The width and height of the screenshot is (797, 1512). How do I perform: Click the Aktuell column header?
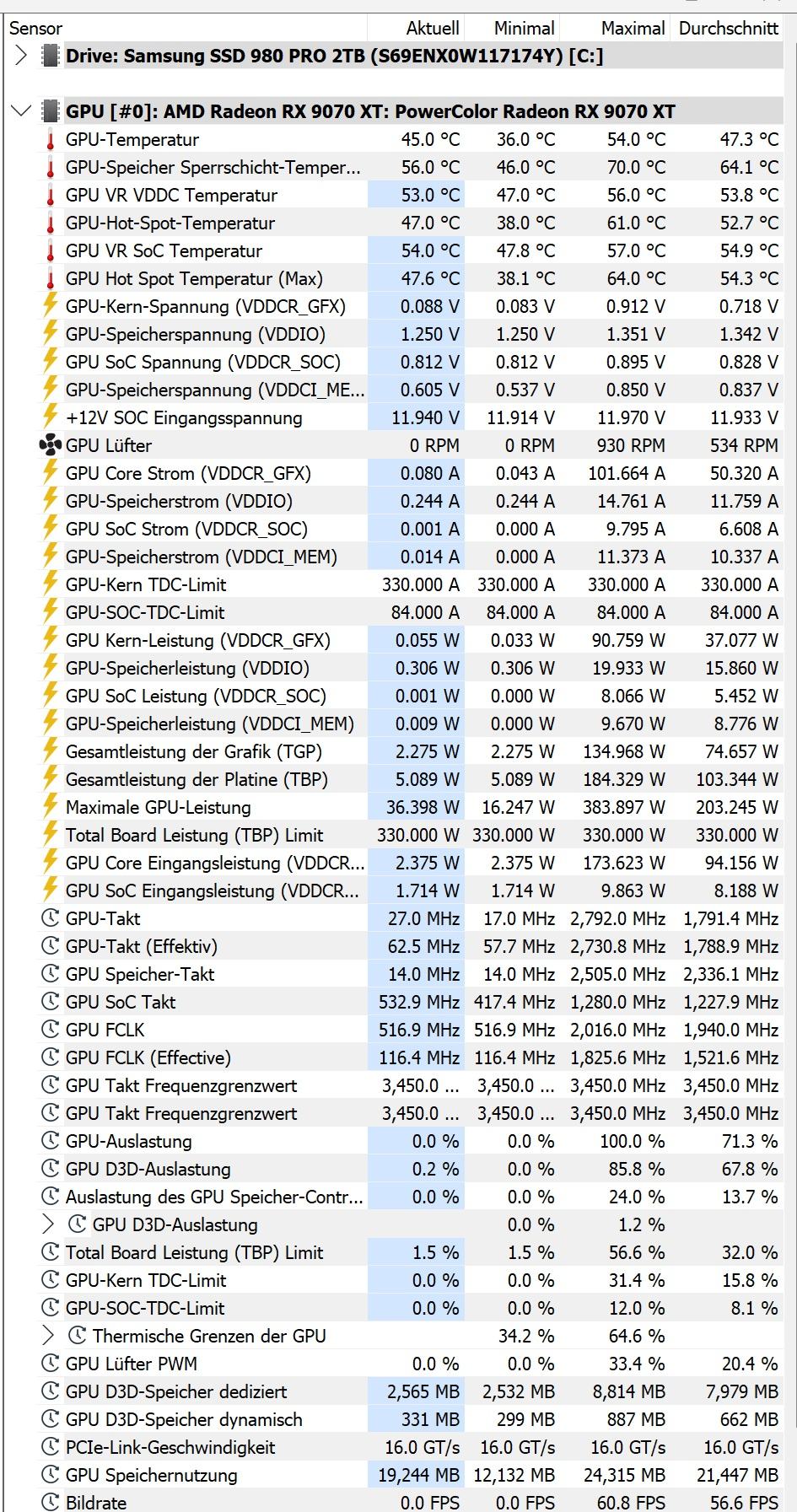pyautogui.click(x=432, y=28)
